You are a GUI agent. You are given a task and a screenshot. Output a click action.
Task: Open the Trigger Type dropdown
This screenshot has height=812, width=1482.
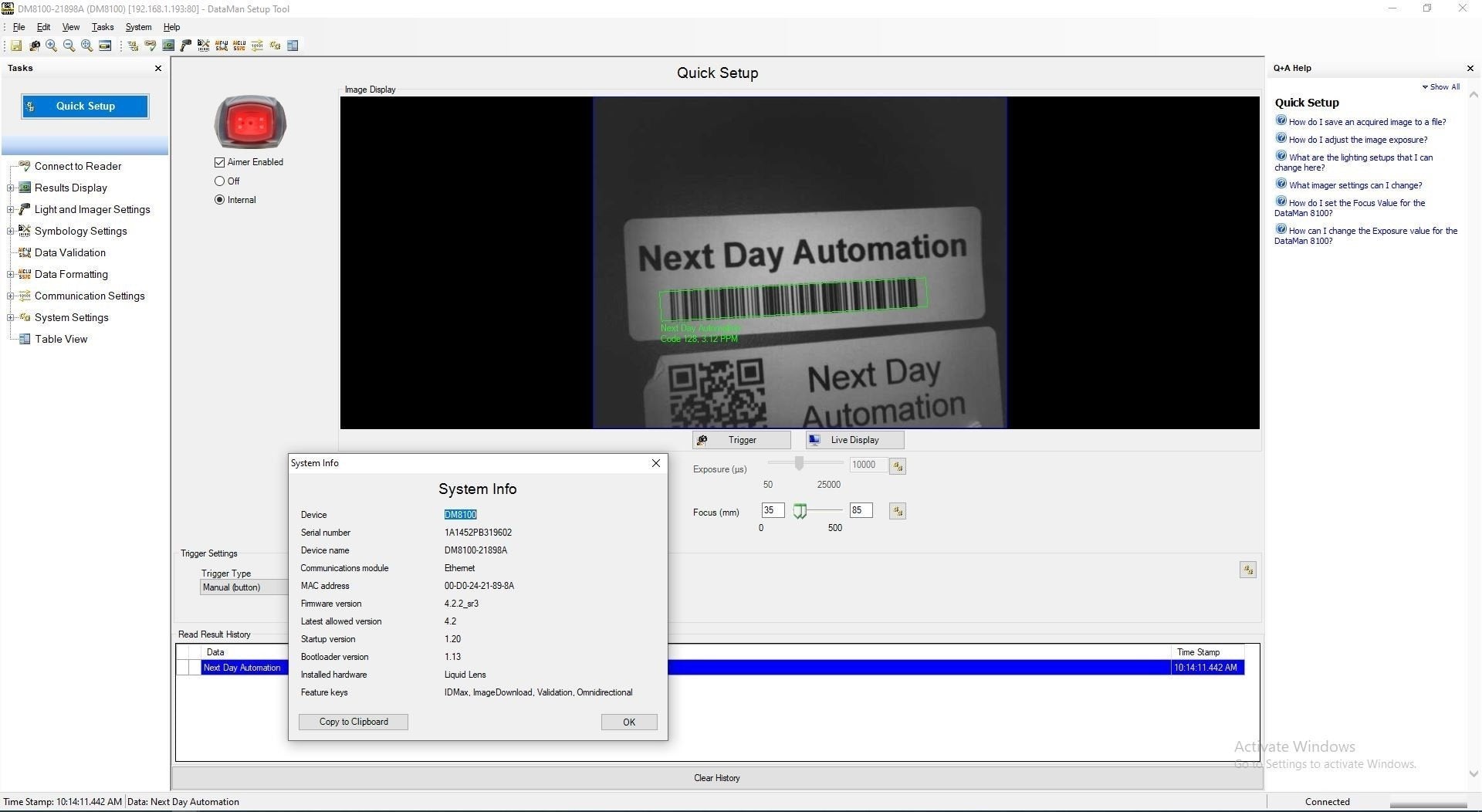pos(243,587)
